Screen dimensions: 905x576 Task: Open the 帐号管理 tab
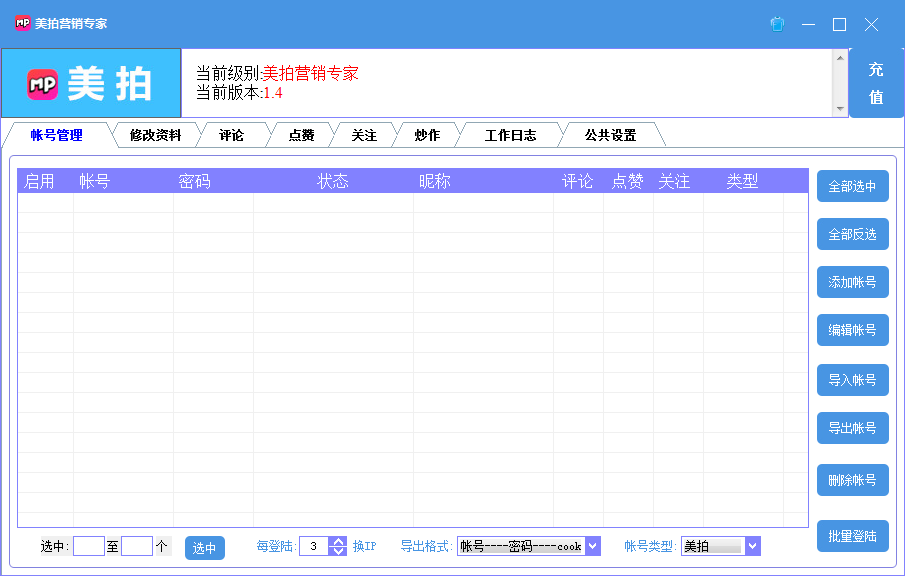(x=57, y=135)
